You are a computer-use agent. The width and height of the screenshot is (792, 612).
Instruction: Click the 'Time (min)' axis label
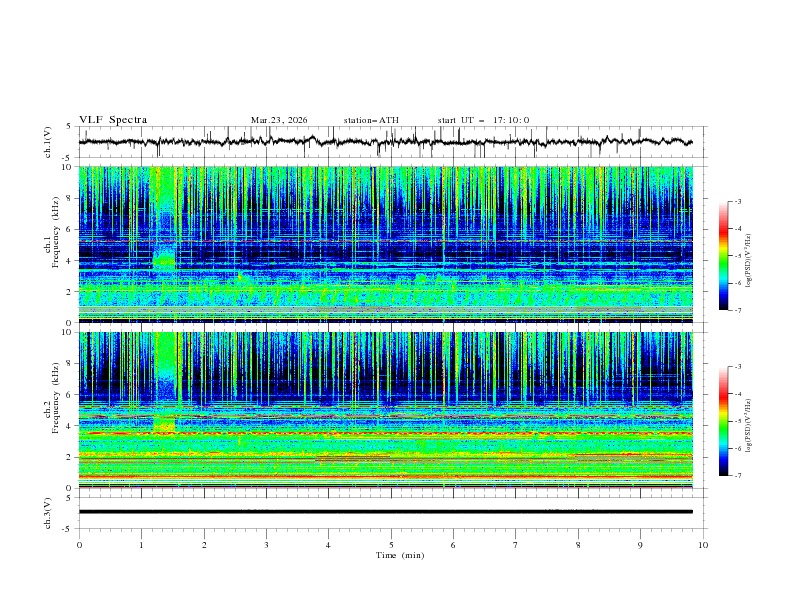click(x=400, y=555)
